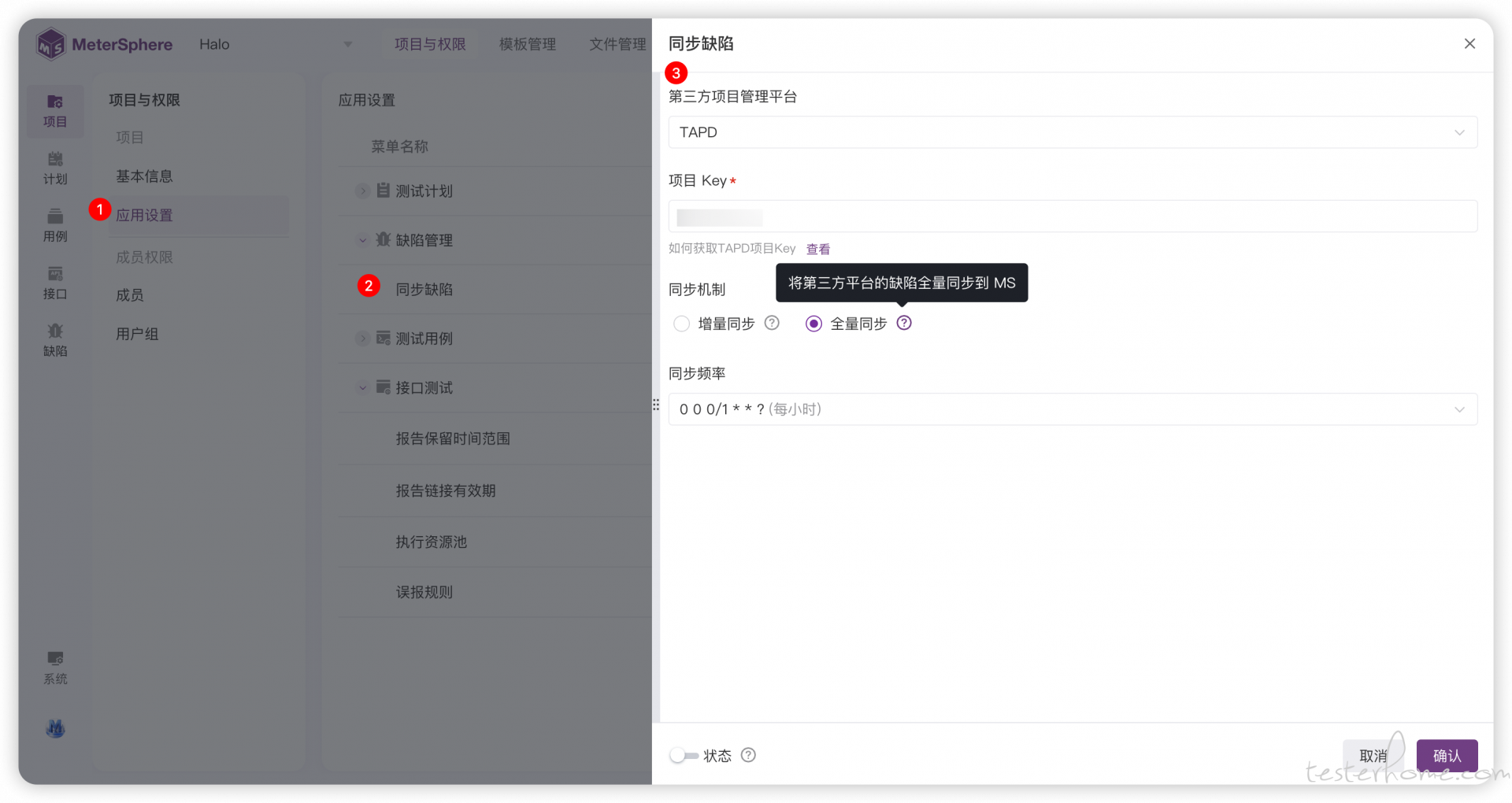Select 应用设置 menu item
The height and width of the screenshot is (803, 1512).
[x=197, y=215]
